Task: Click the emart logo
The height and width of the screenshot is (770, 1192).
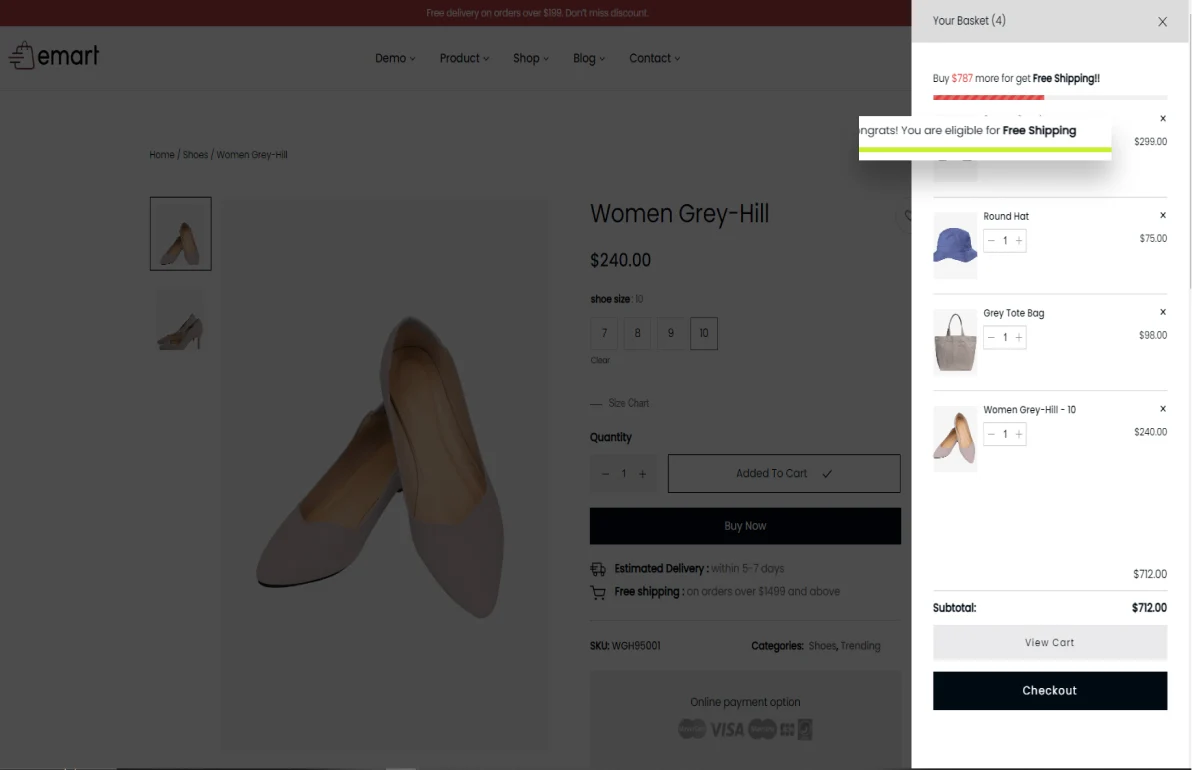Action: point(54,56)
